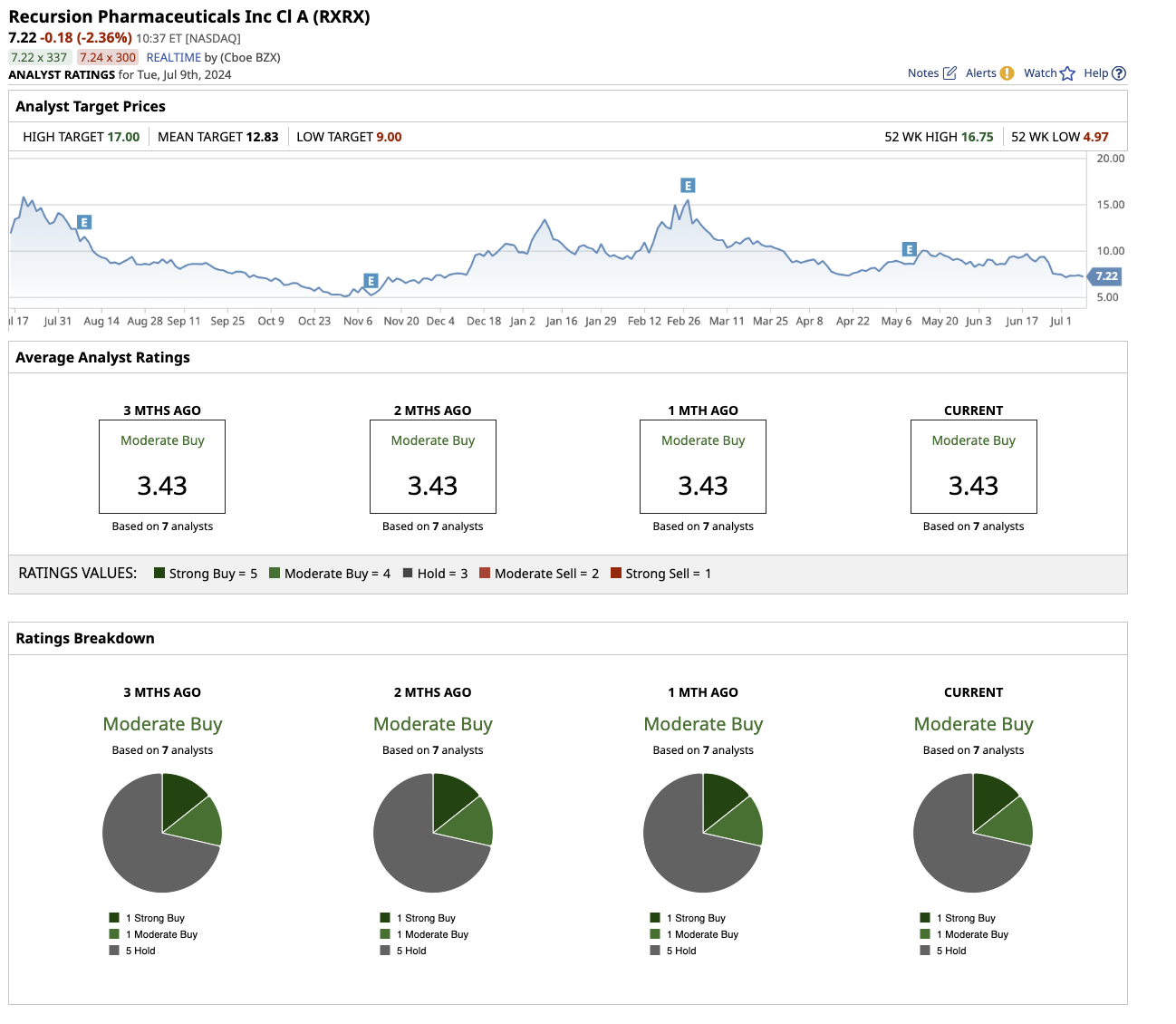1176x1024 pixels.
Task: Click the Moderate Buy slice in 2 Mths Ago pie
Action: tap(470, 823)
